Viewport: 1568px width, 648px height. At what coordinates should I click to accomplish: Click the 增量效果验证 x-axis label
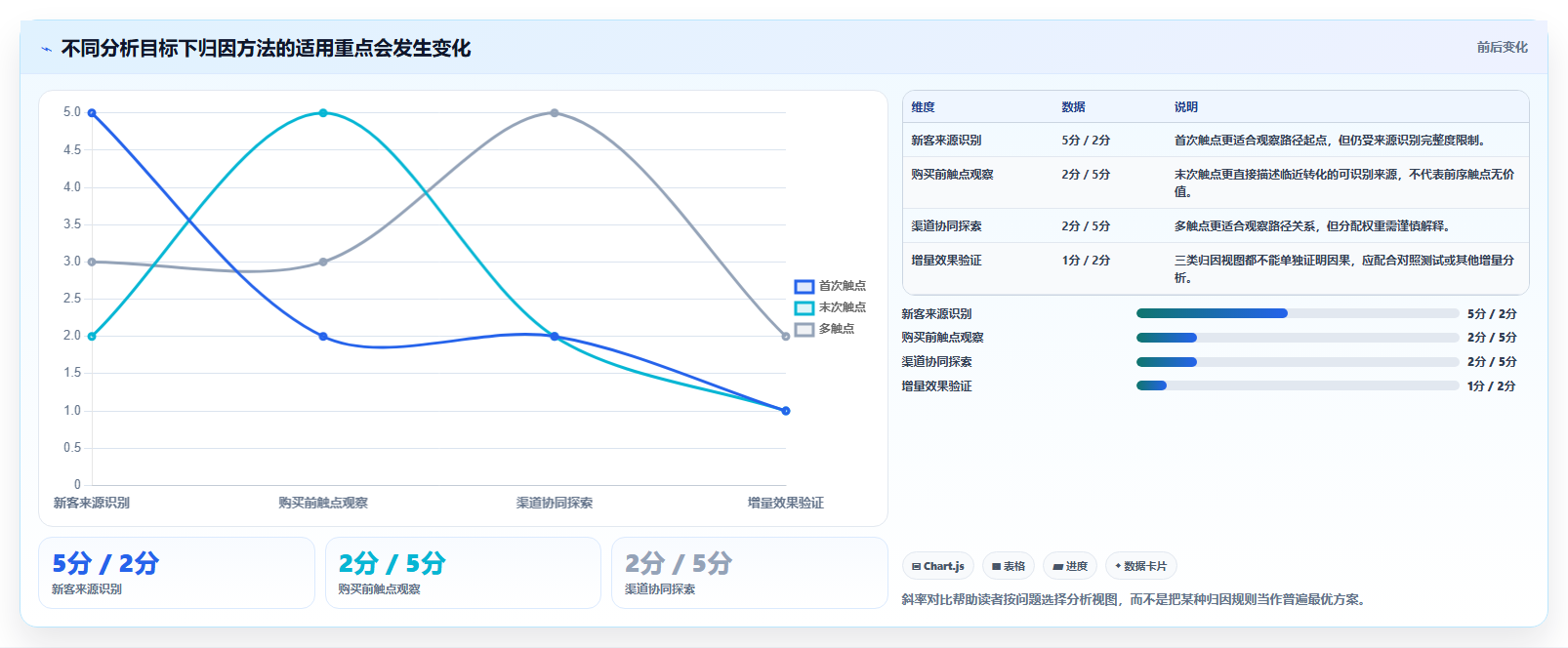click(786, 503)
